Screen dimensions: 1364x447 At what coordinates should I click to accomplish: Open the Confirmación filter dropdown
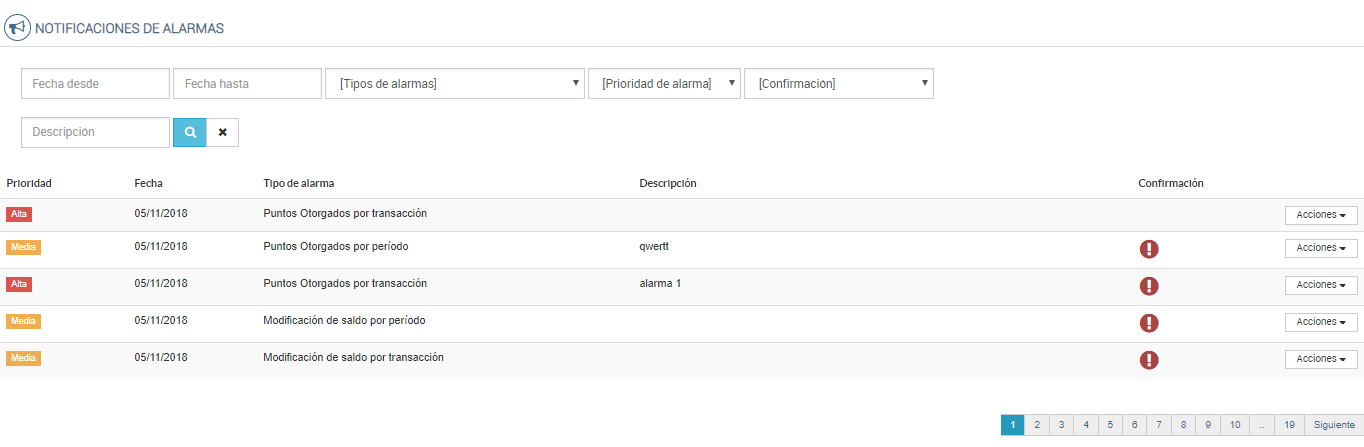point(838,84)
